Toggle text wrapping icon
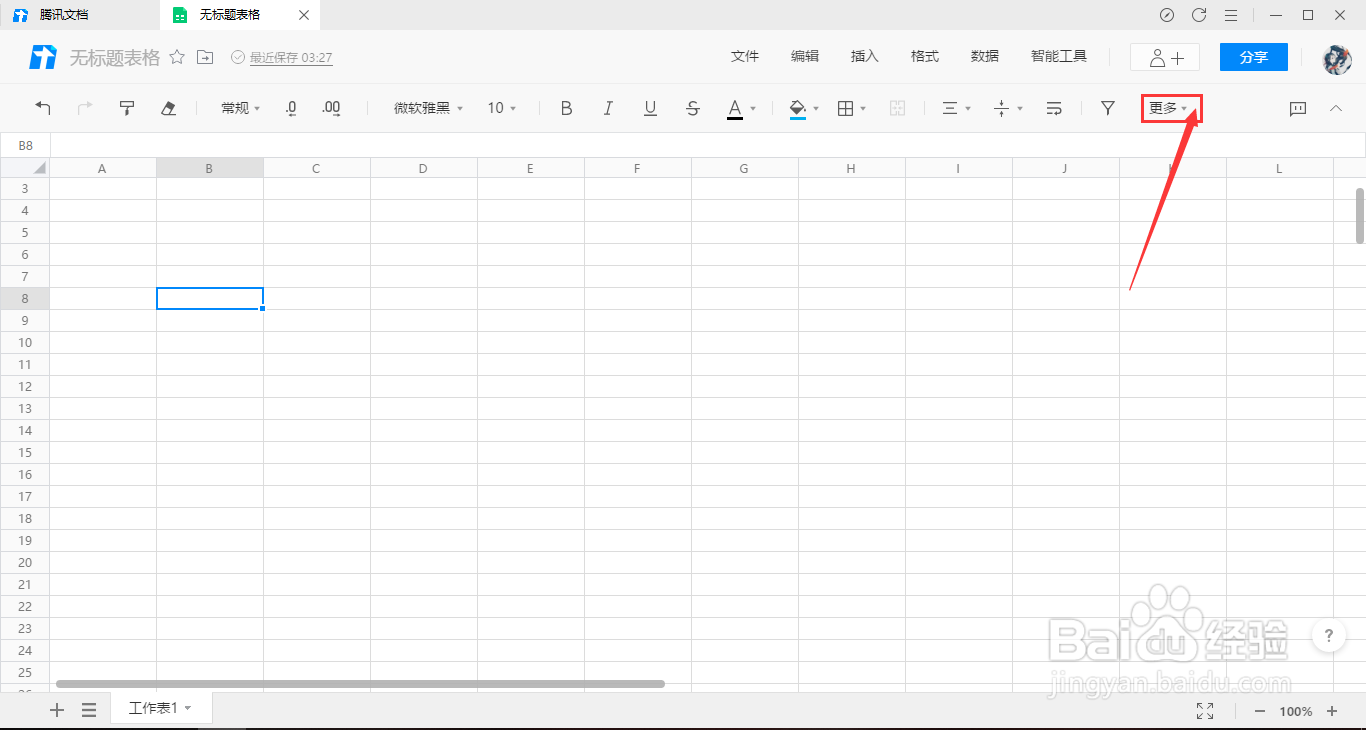1366x730 pixels. pyautogui.click(x=1054, y=108)
